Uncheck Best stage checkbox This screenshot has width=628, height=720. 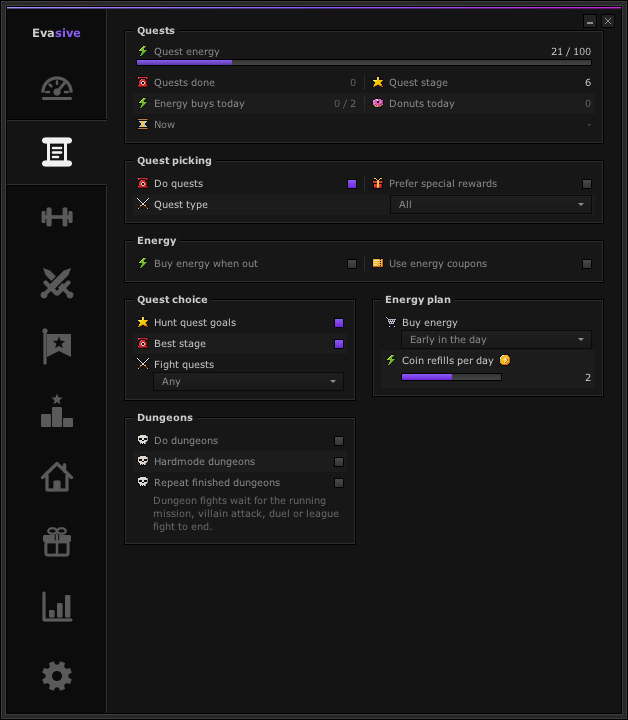click(339, 344)
